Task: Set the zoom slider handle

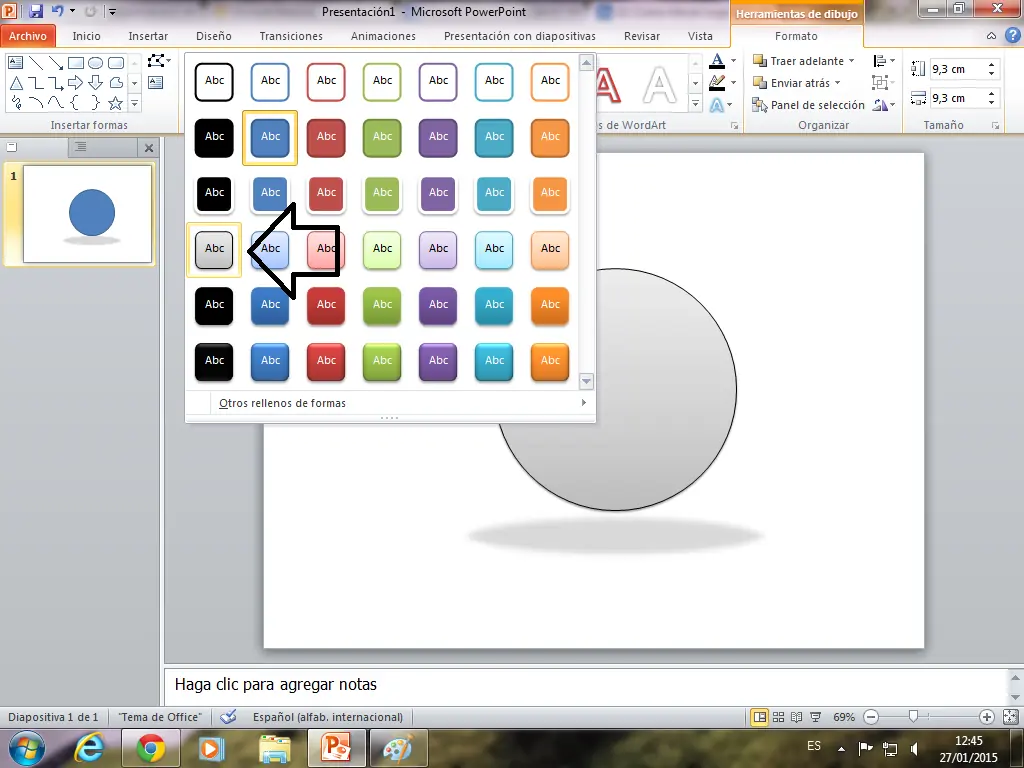Action: coord(914,717)
